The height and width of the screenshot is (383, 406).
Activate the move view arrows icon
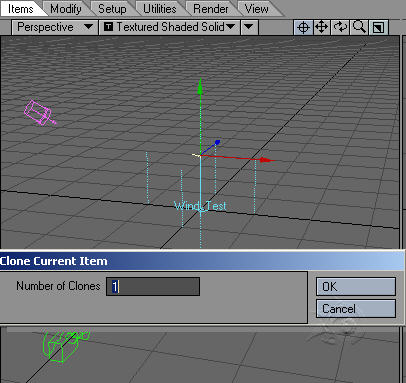point(322,27)
